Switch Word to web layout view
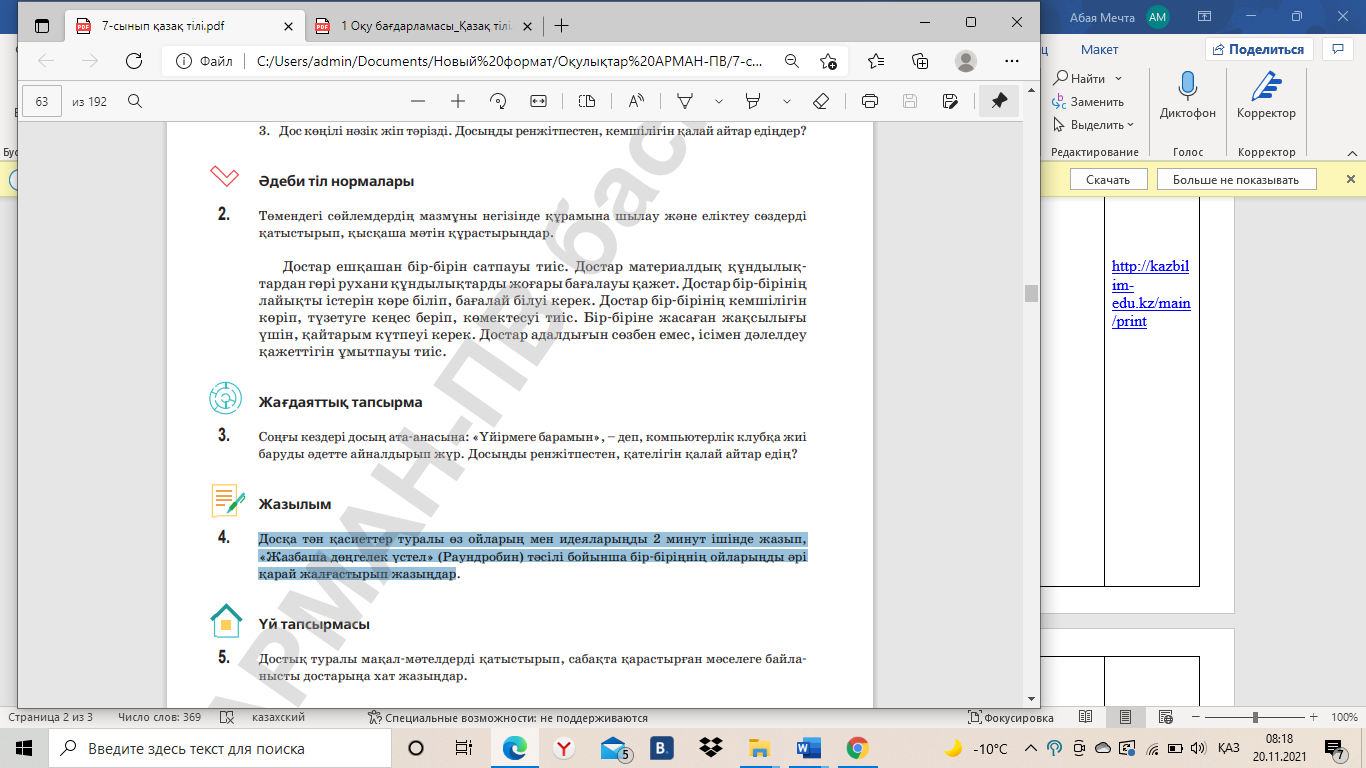1366x768 pixels. (x=1165, y=717)
